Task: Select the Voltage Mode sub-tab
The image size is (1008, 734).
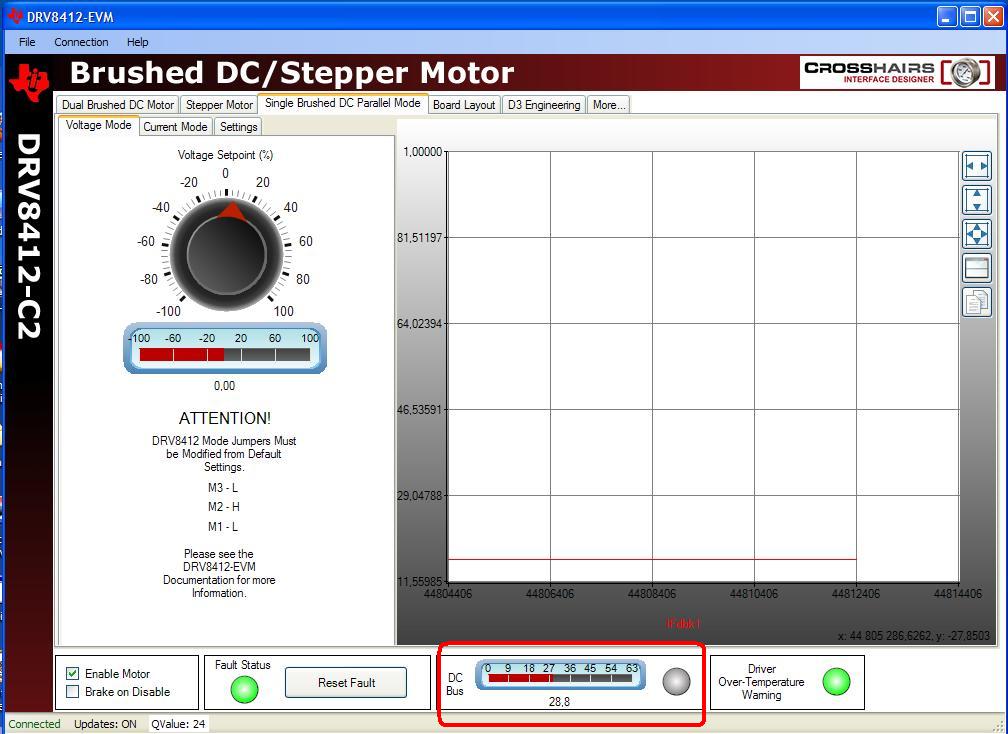Action: pos(98,125)
